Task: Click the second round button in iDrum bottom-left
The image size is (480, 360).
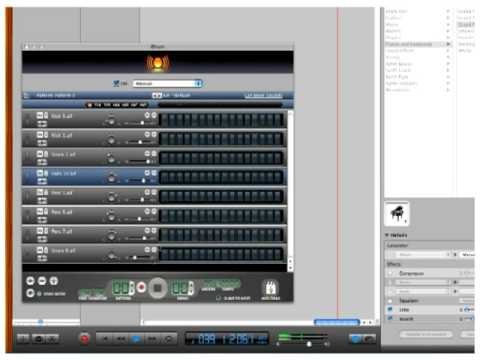Action: point(42,281)
